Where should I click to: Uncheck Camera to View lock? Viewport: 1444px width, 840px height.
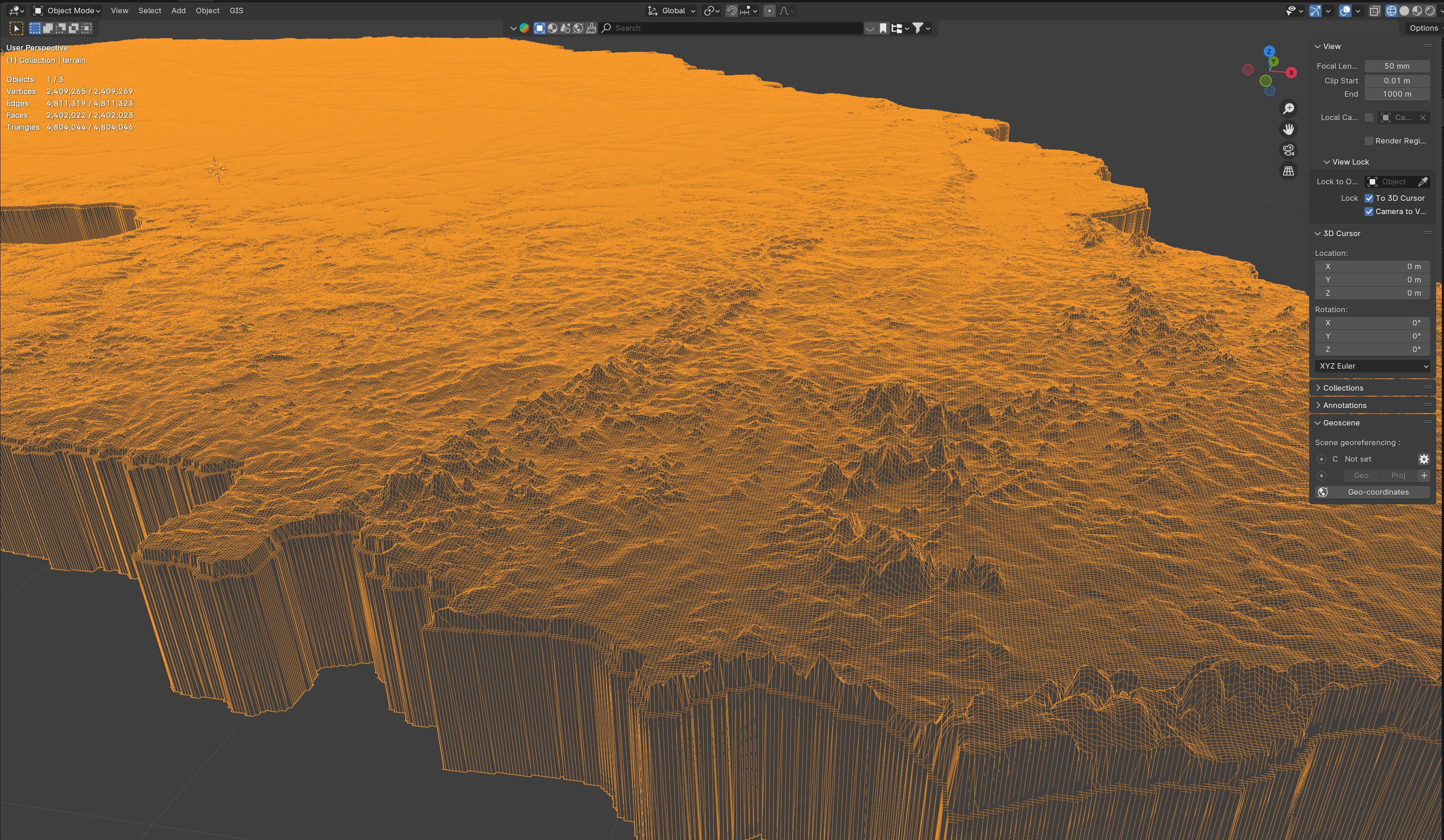click(1368, 211)
